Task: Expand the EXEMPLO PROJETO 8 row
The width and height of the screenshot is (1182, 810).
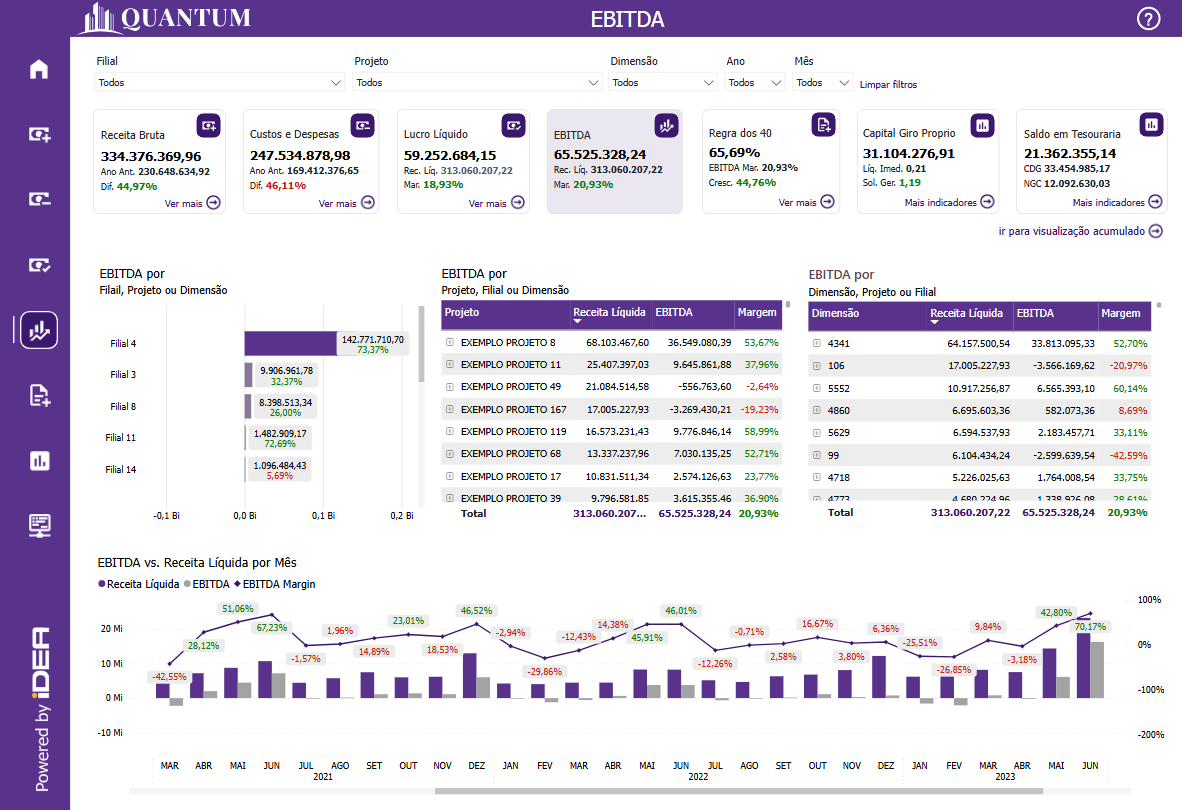Action: point(450,342)
